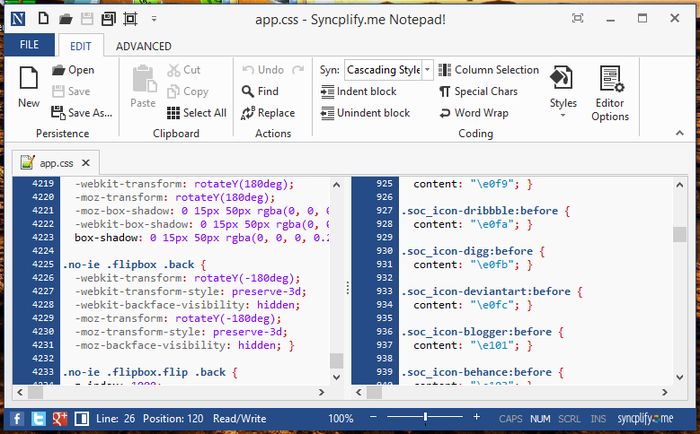Image resolution: width=700 pixels, height=434 pixels.
Task: Click the Open folder icon in title bar
Action: pos(66,19)
